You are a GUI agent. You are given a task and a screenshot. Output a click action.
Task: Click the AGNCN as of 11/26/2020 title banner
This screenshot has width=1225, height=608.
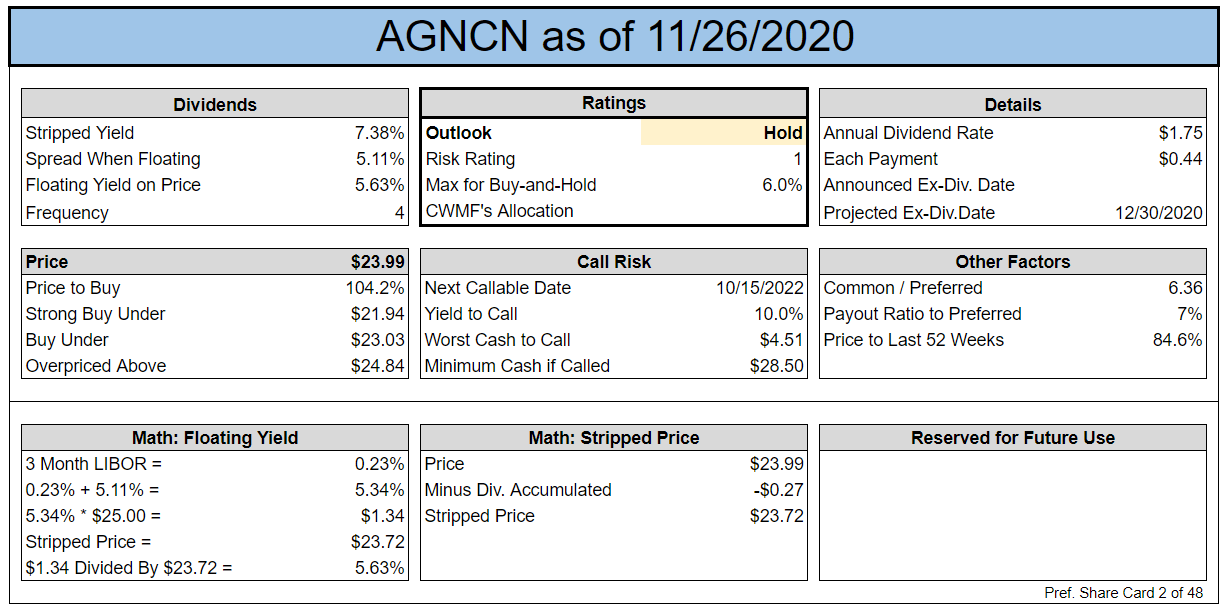pos(614,36)
